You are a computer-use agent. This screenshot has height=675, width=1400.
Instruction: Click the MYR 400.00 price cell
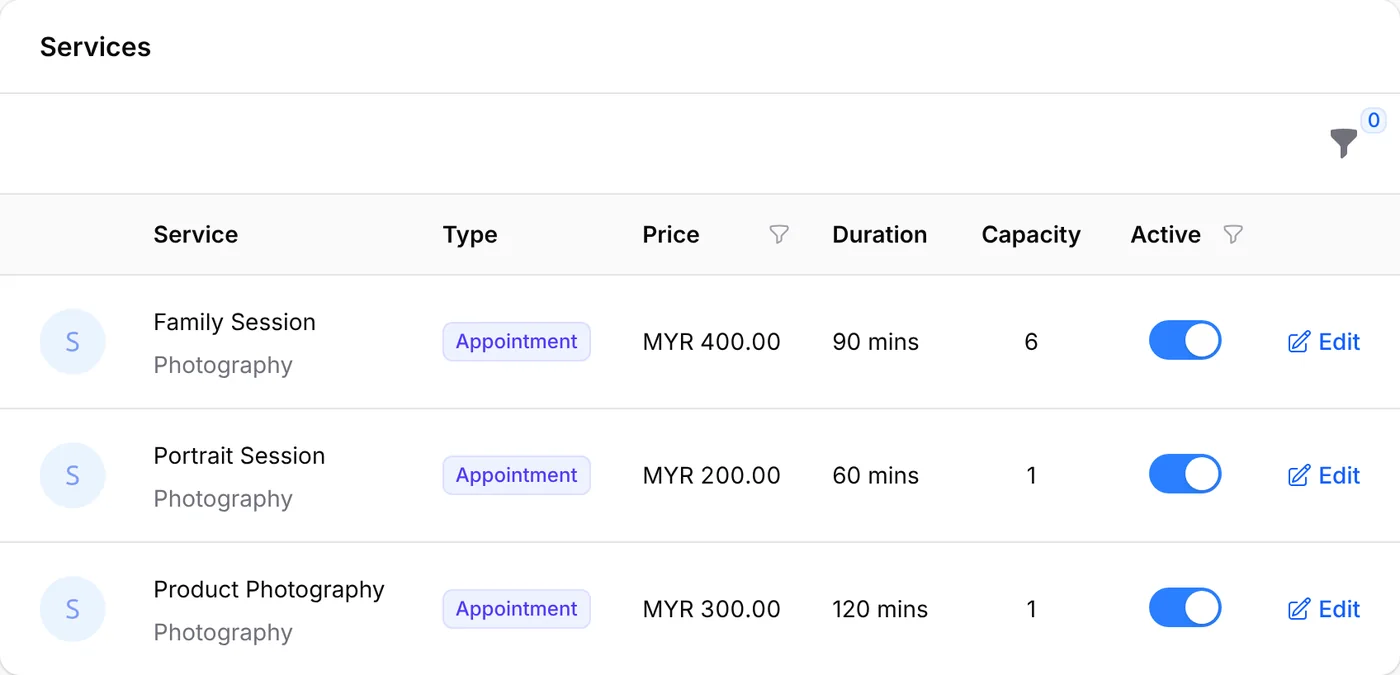pos(712,342)
